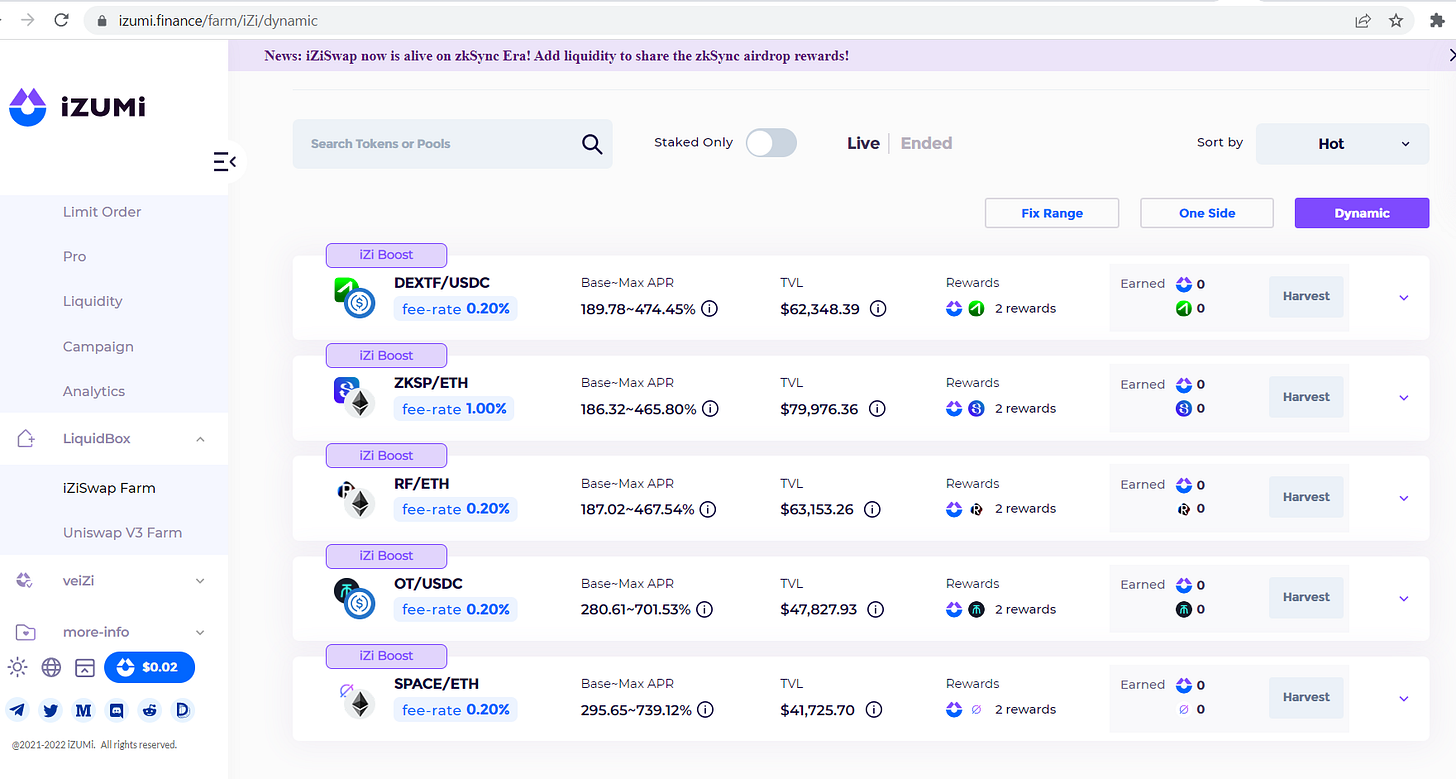Open the Telegram social link
Screen dimensions: 1456x779
point(18,710)
